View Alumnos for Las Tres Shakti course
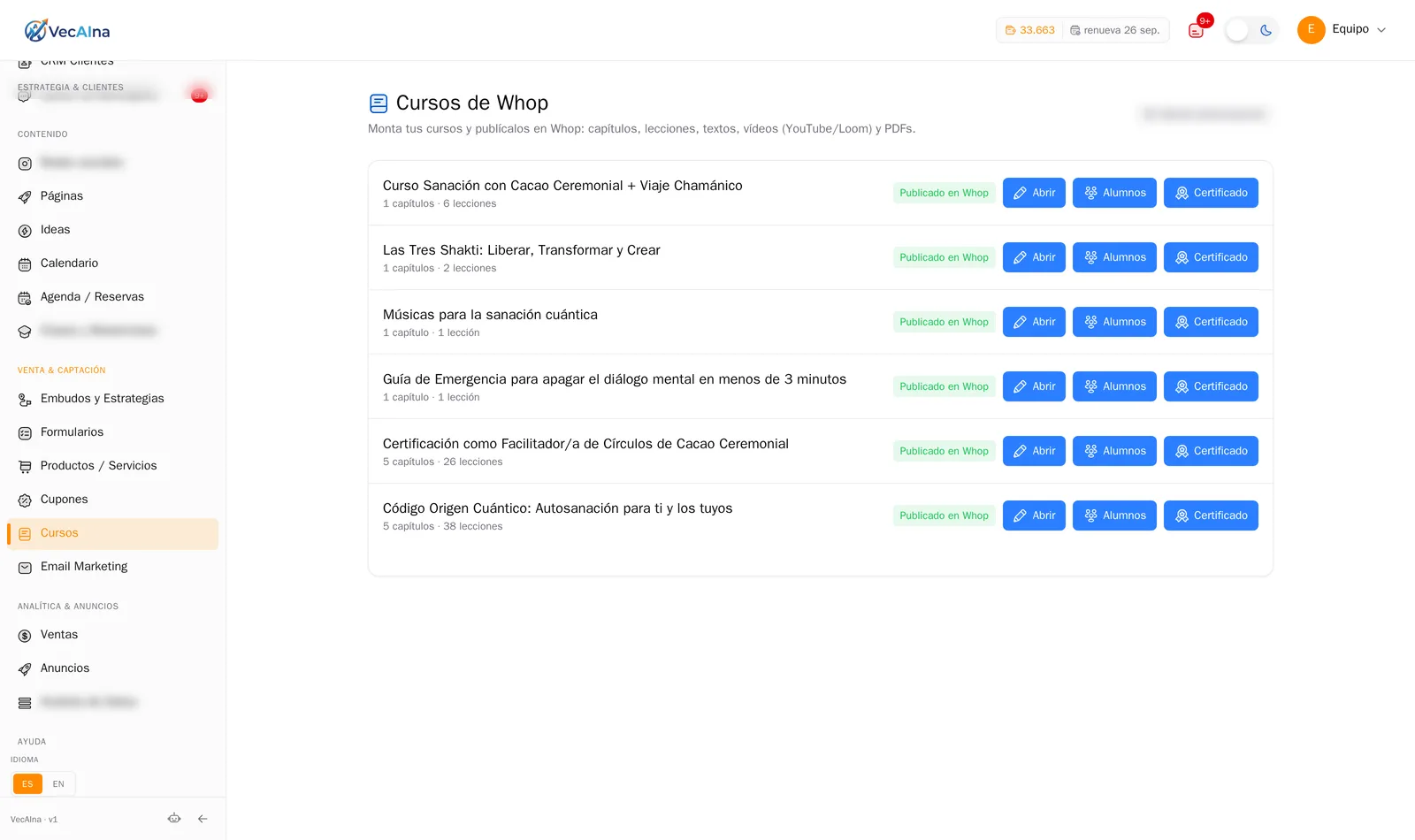Image resolution: width=1415 pixels, height=840 pixels. pyautogui.click(x=1114, y=257)
